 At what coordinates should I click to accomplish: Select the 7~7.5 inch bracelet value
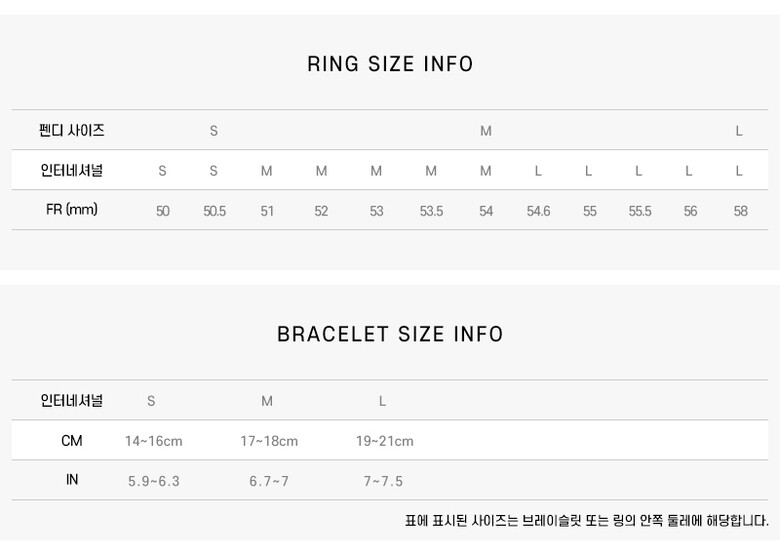pyautogui.click(x=383, y=481)
